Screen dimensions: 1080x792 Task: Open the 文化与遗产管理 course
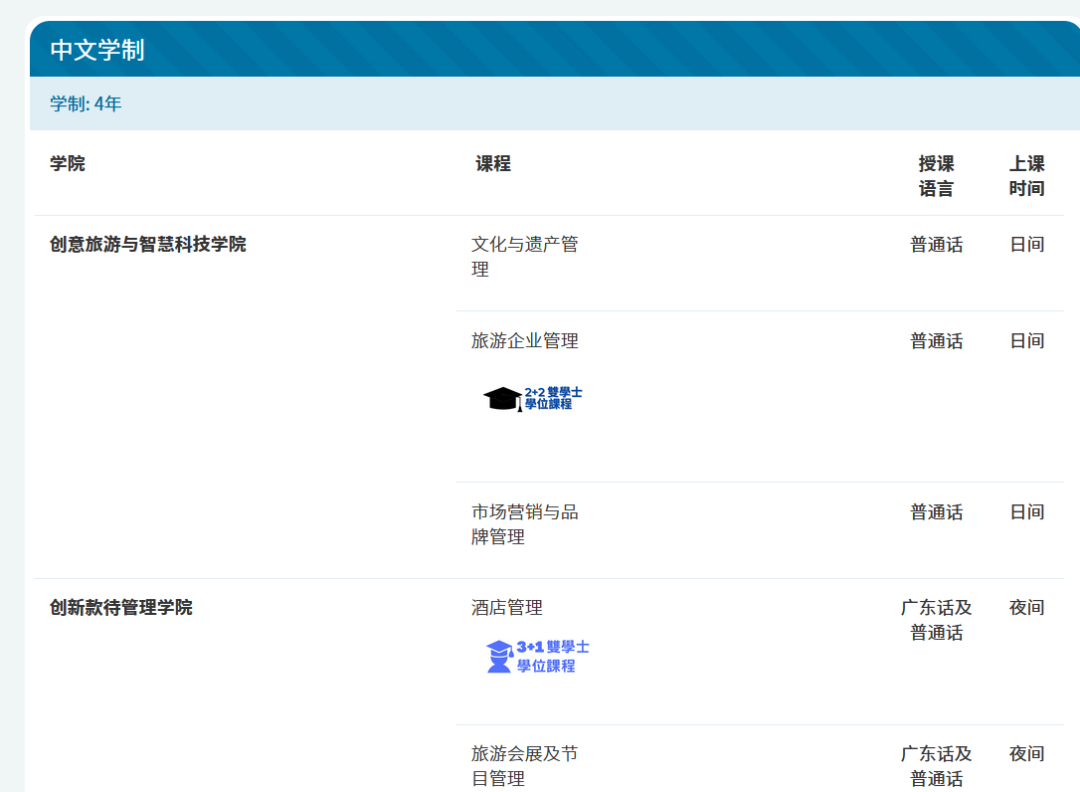click(x=524, y=257)
